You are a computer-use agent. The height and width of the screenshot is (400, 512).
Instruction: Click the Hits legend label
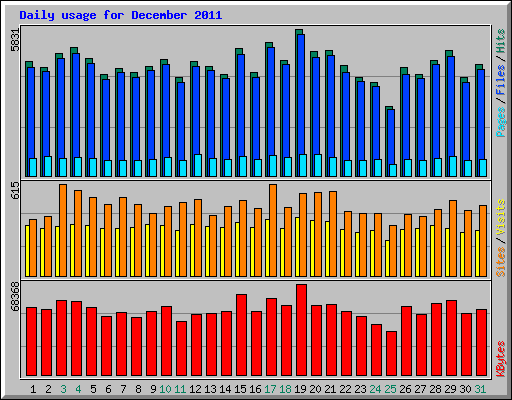tap(500, 41)
